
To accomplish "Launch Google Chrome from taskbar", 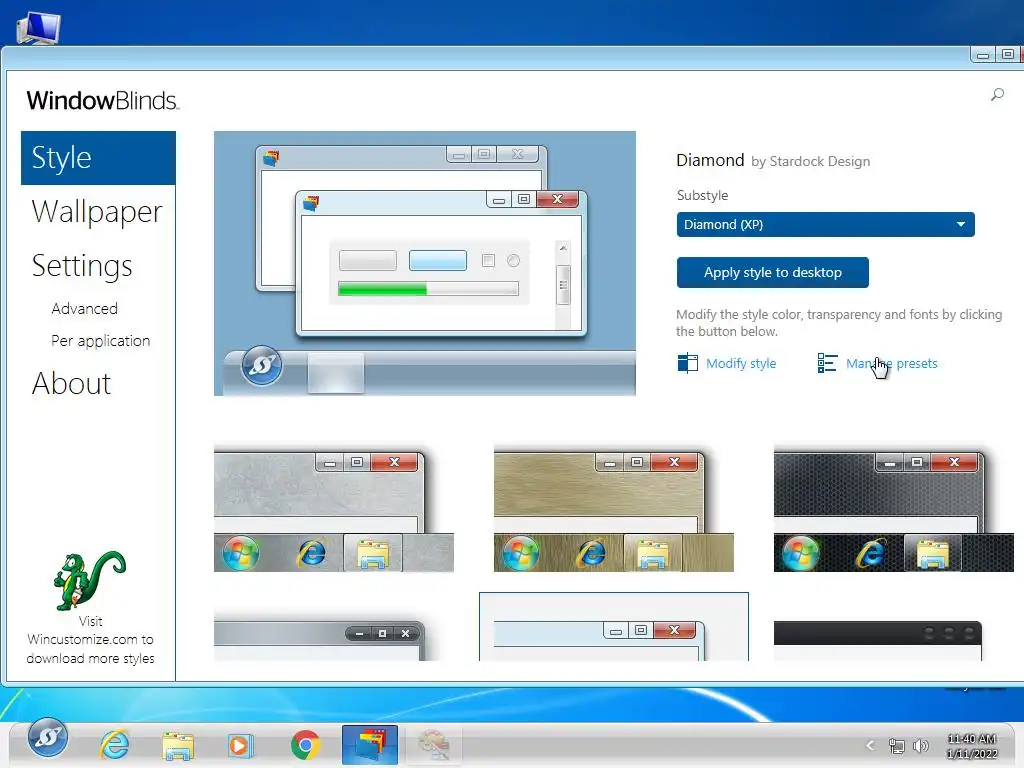I will tap(305, 745).
